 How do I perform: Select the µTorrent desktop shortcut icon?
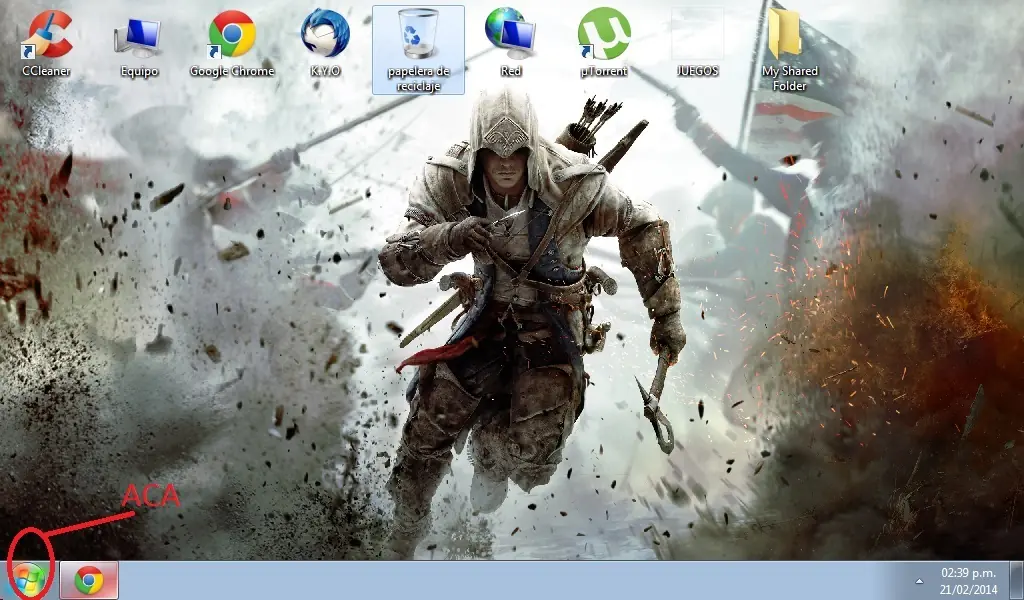[x=603, y=35]
